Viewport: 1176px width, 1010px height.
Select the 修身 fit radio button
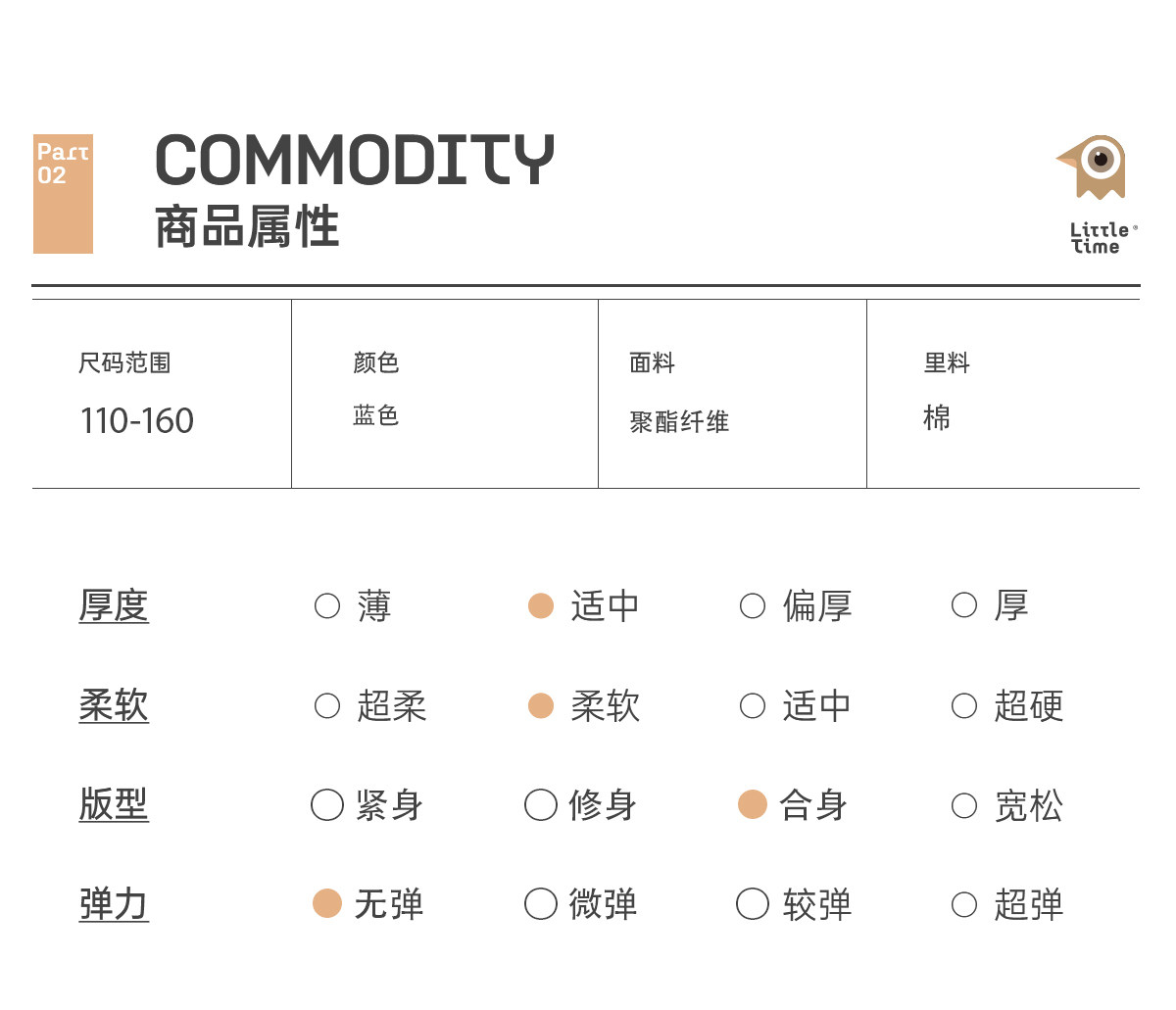(541, 805)
